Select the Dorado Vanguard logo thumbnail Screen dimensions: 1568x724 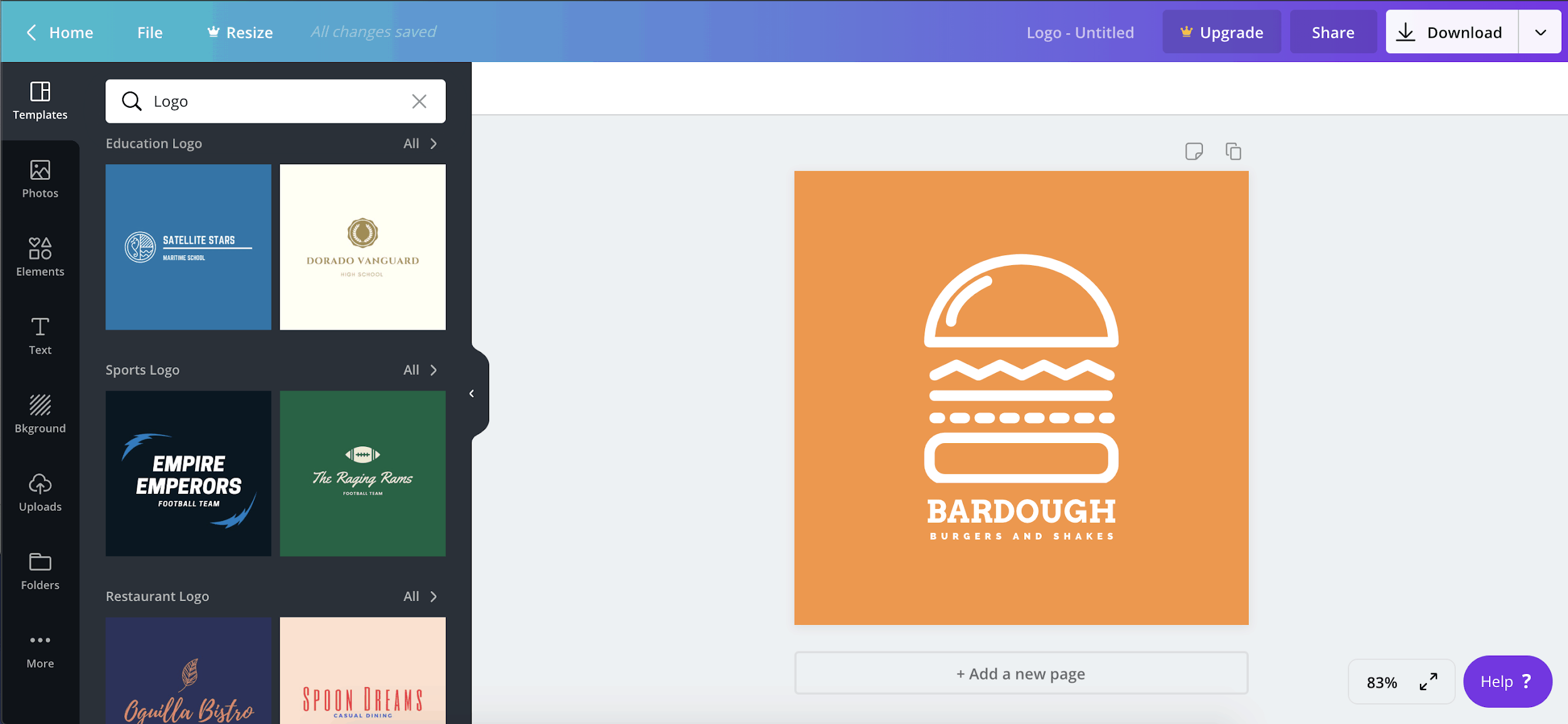(362, 247)
